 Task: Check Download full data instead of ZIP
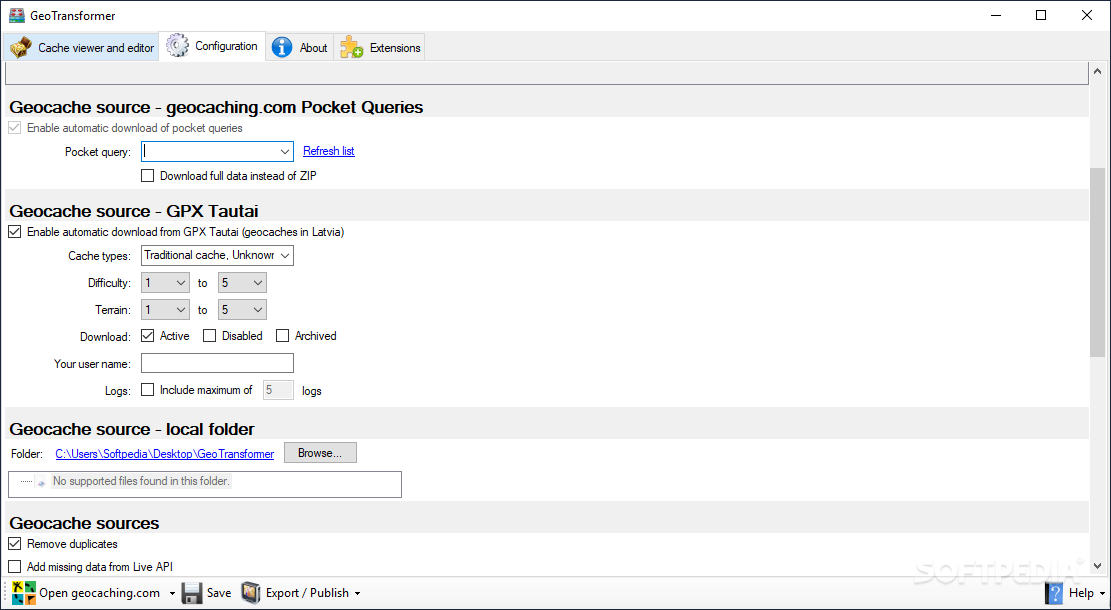point(147,176)
